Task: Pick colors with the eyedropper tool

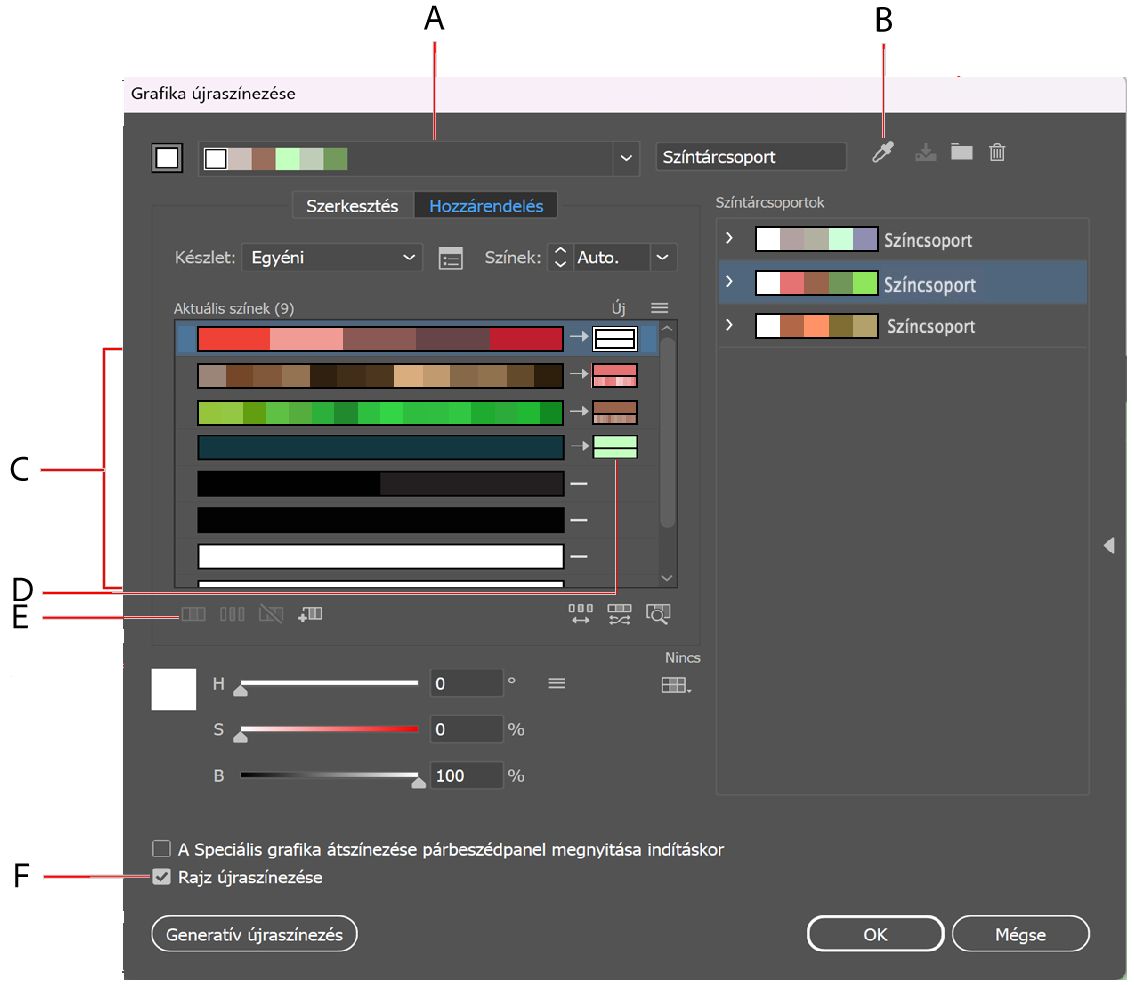Action: click(882, 153)
